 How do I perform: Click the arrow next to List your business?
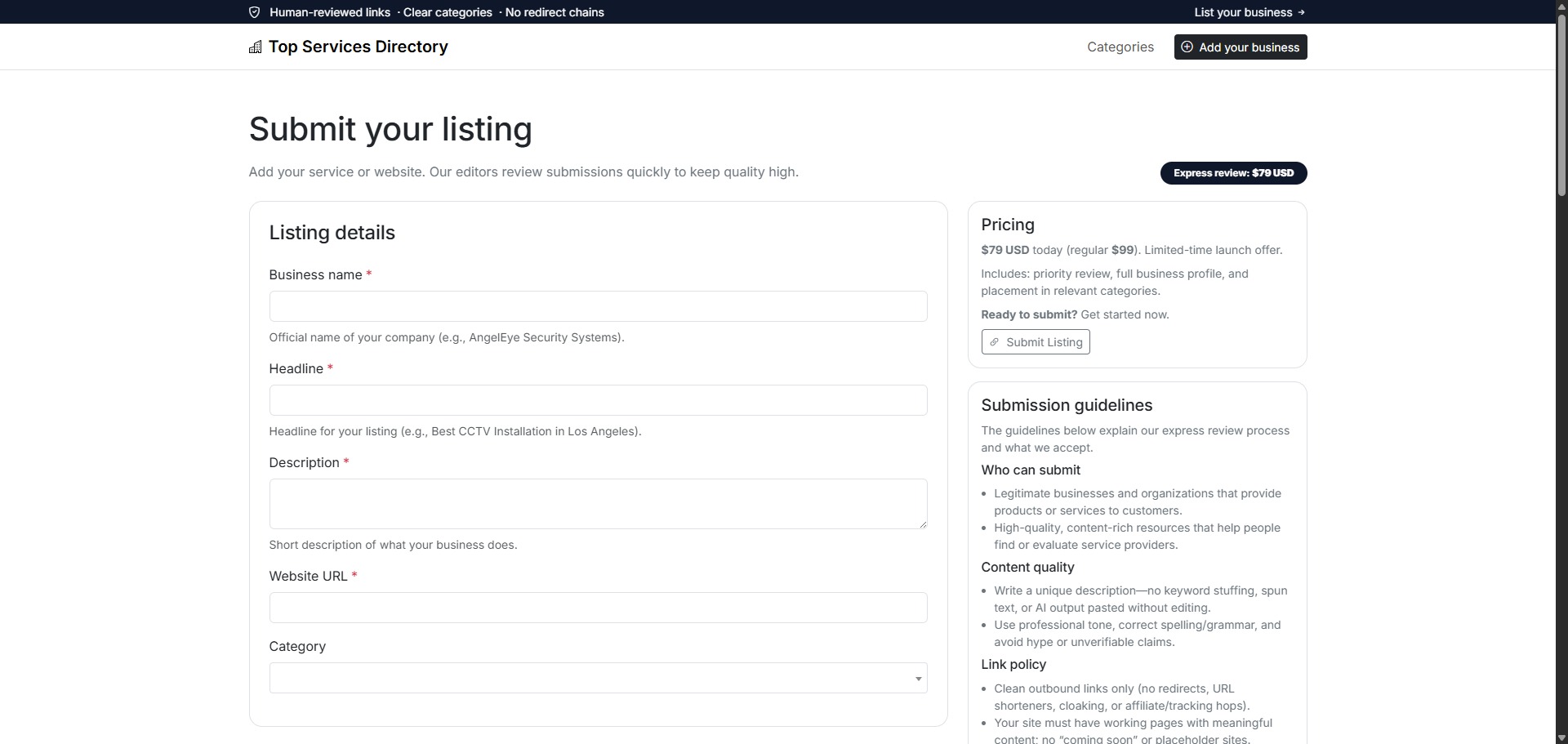[1302, 12]
